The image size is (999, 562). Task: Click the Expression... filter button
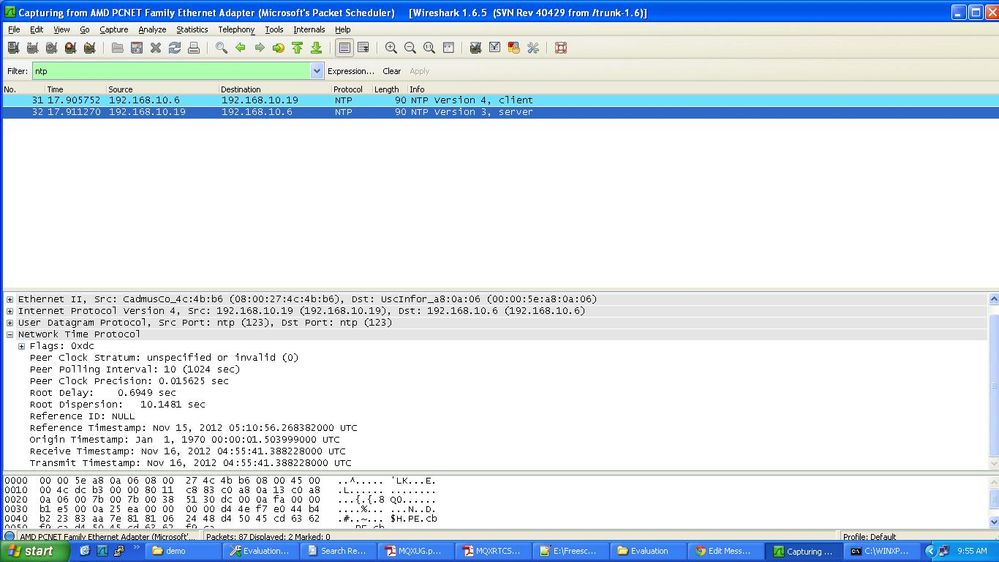pos(350,71)
